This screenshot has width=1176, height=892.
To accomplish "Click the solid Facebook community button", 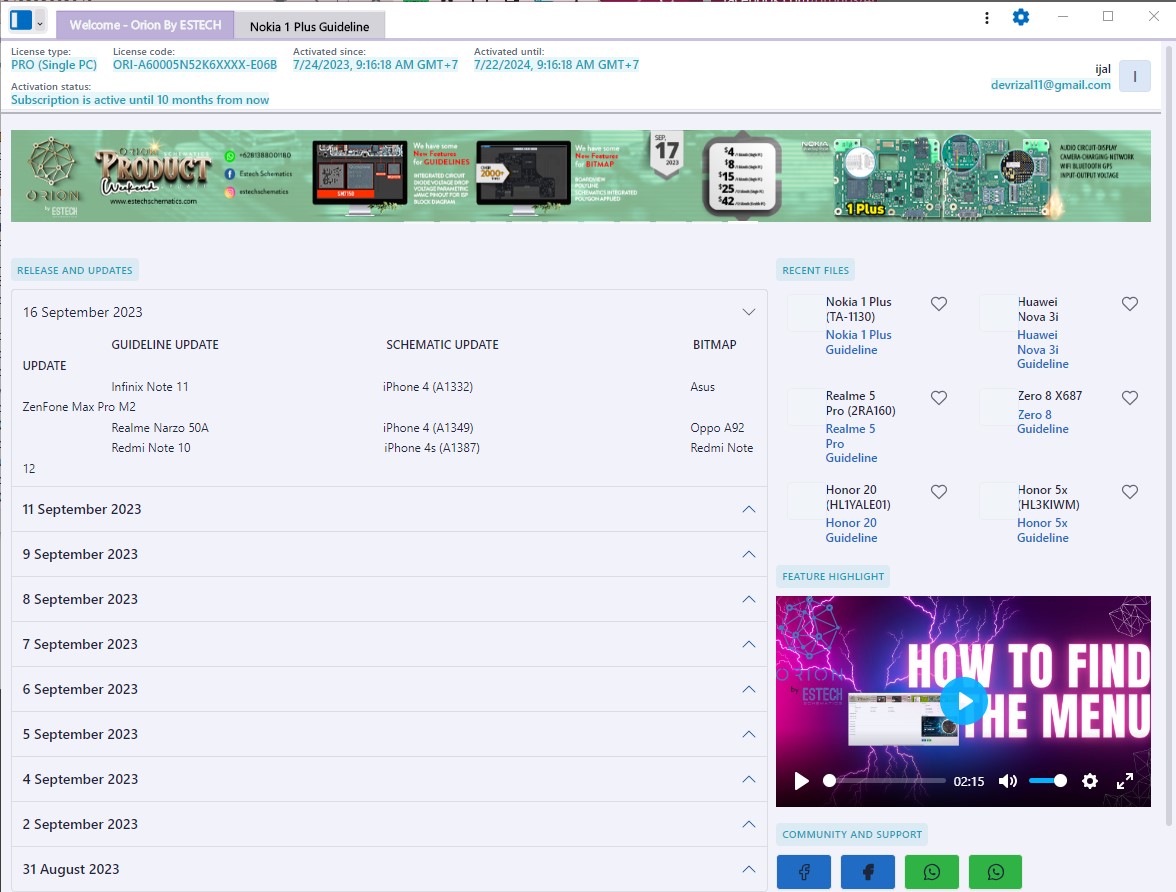I will click(867, 872).
